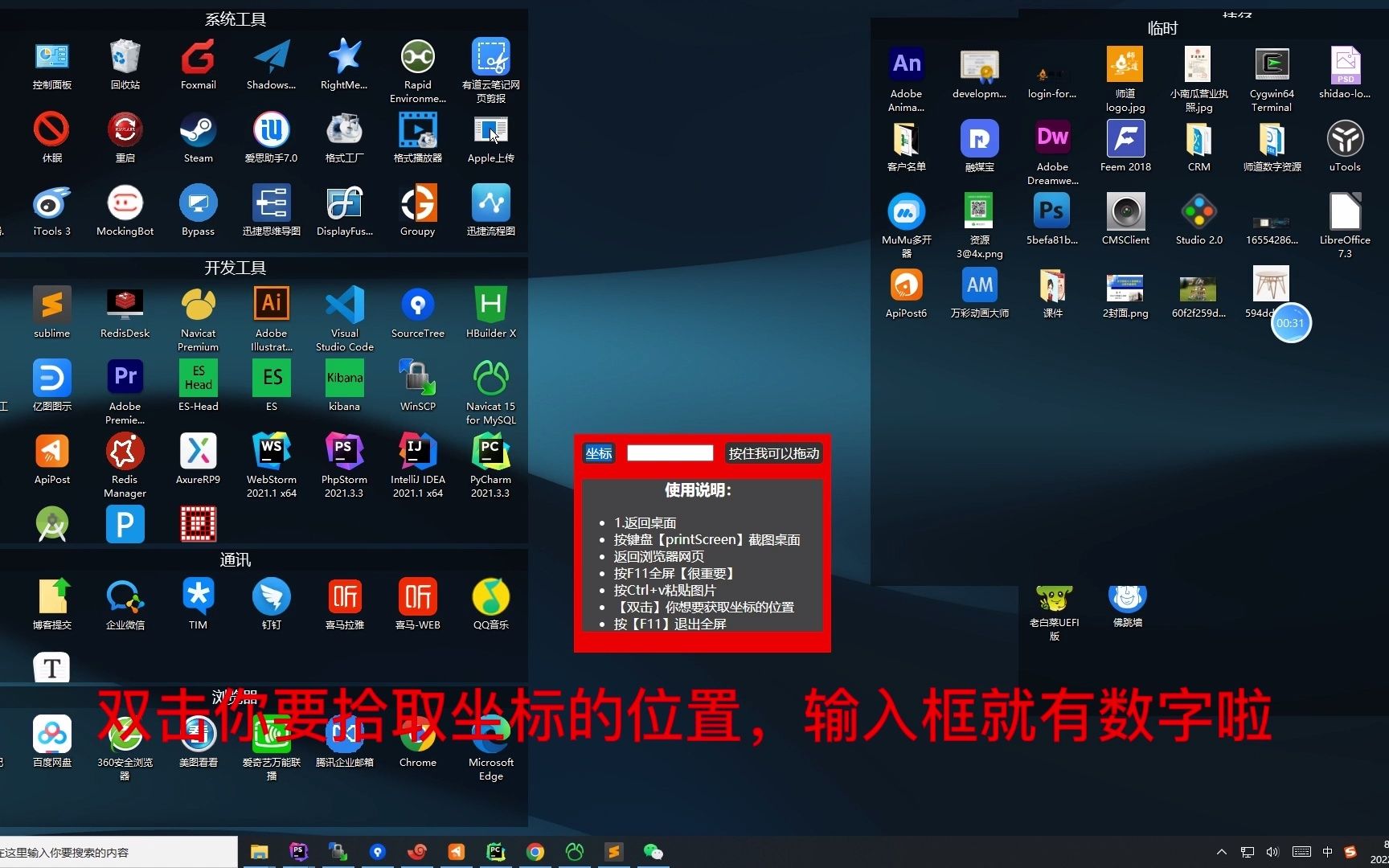Screen dimensions: 1389x868
Task: Open 师道logo.jpg file
Action: click(x=1125, y=80)
